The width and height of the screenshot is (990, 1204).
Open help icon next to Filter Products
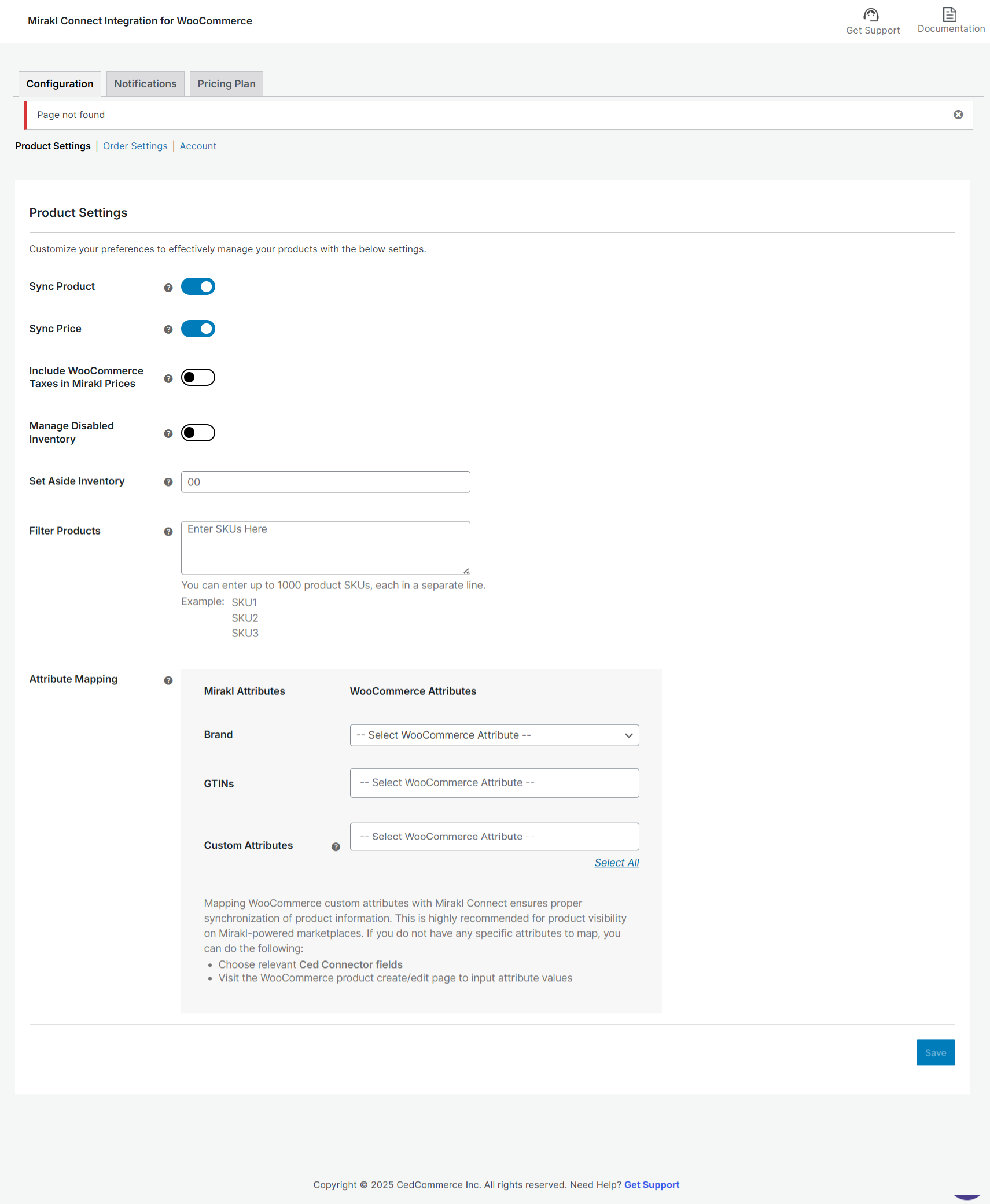point(168,532)
